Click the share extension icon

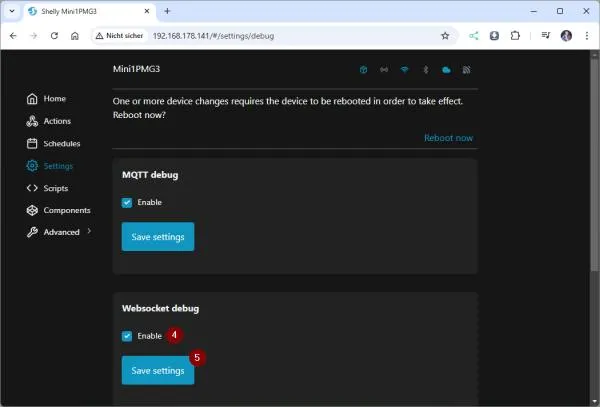(x=474, y=36)
